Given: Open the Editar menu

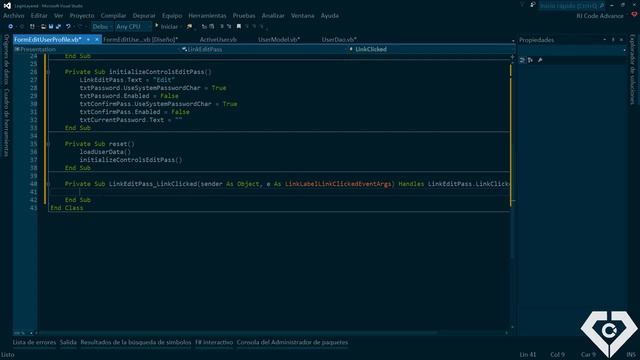Looking at the screenshot, I should coord(39,16).
